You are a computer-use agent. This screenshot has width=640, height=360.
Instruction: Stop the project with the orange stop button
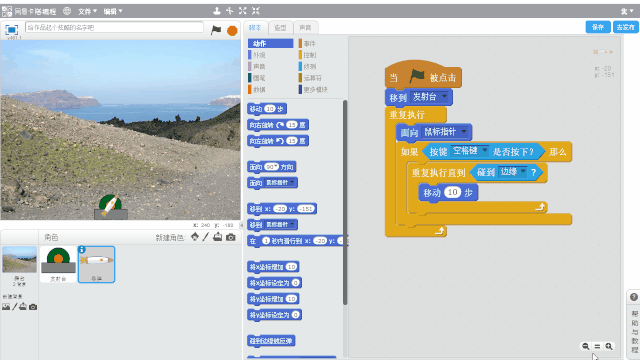pos(232,30)
